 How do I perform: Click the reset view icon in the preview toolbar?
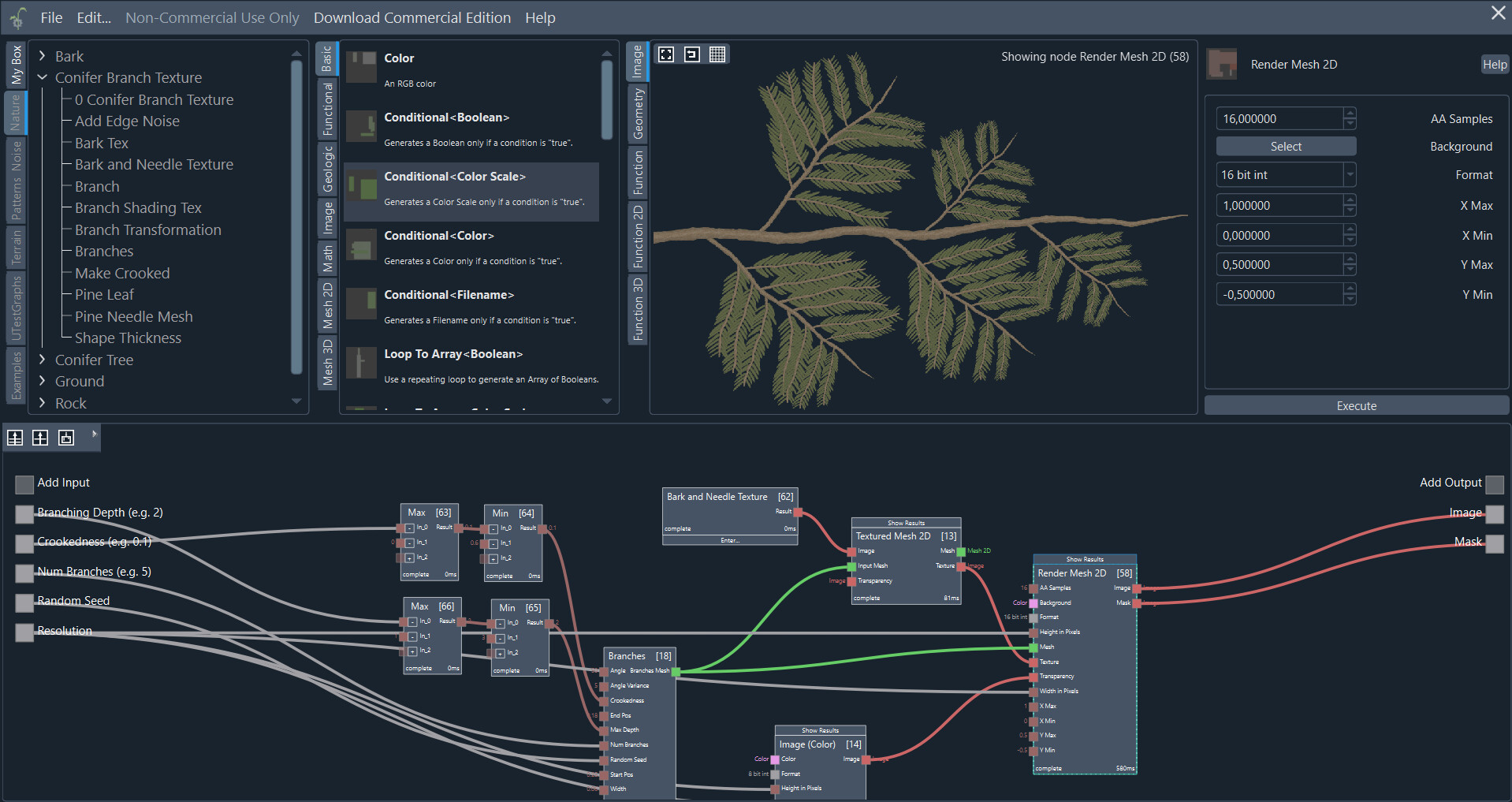point(691,54)
